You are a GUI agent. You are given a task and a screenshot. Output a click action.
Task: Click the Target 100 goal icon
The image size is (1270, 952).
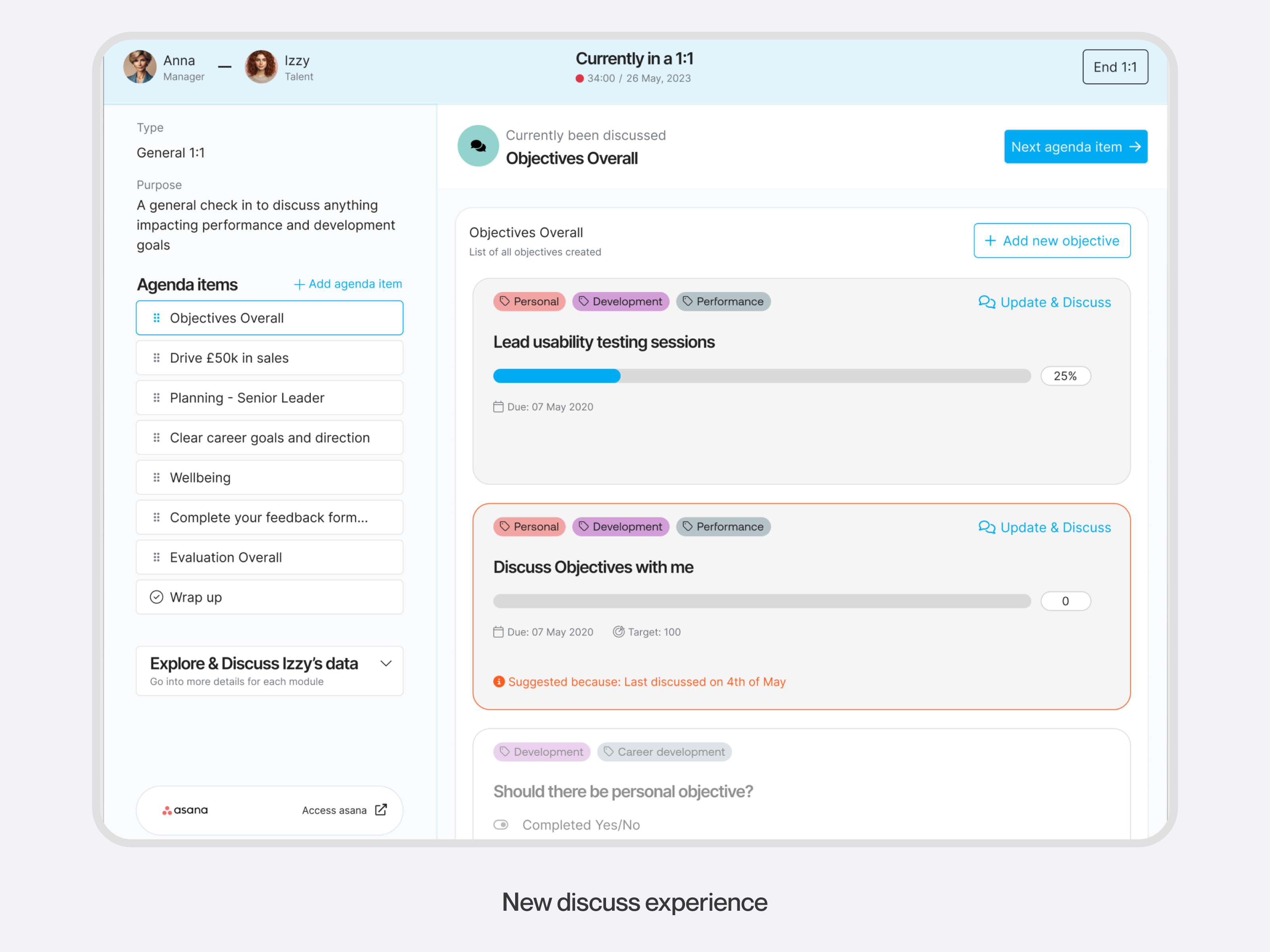pos(618,631)
